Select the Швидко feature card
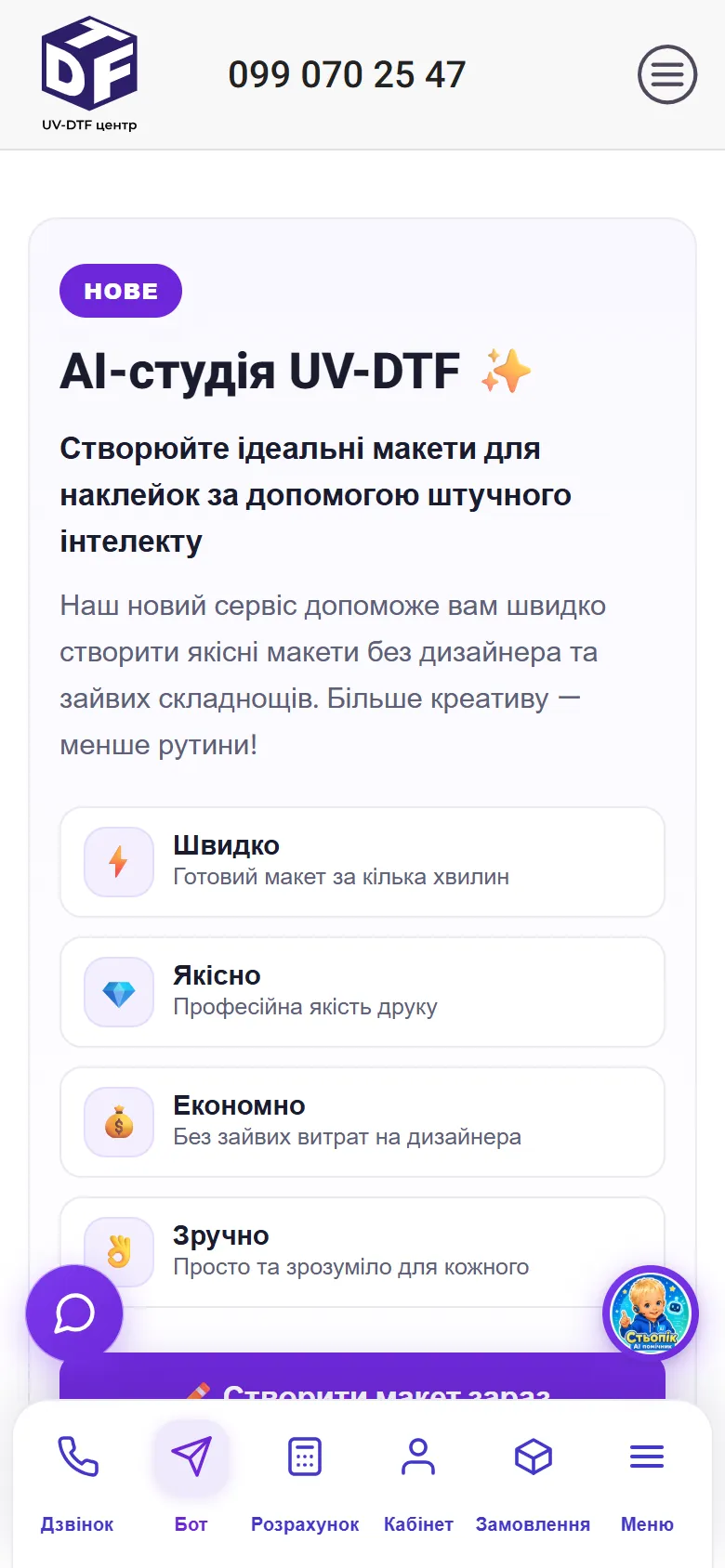Image resolution: width=725 pixels, height=1568 pixels. click(x=362, y=862)
